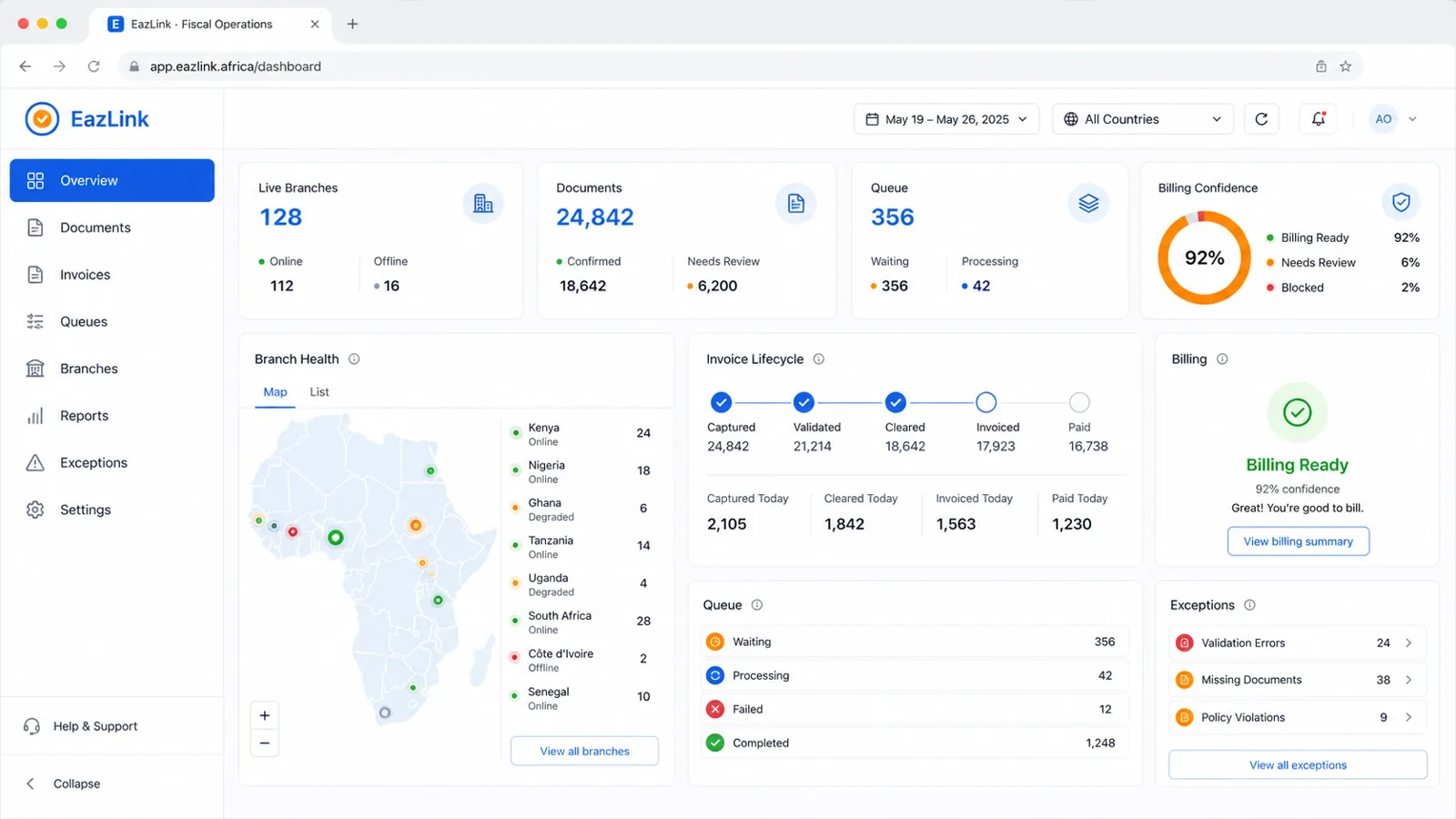Reload the browser page
Screen dimensions: 1456x819
point(94,66)
